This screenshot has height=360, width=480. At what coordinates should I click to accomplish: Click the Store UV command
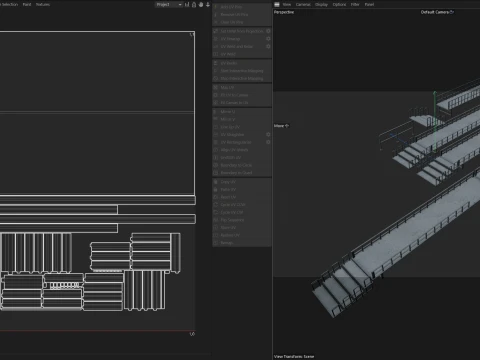coord(242,227)
